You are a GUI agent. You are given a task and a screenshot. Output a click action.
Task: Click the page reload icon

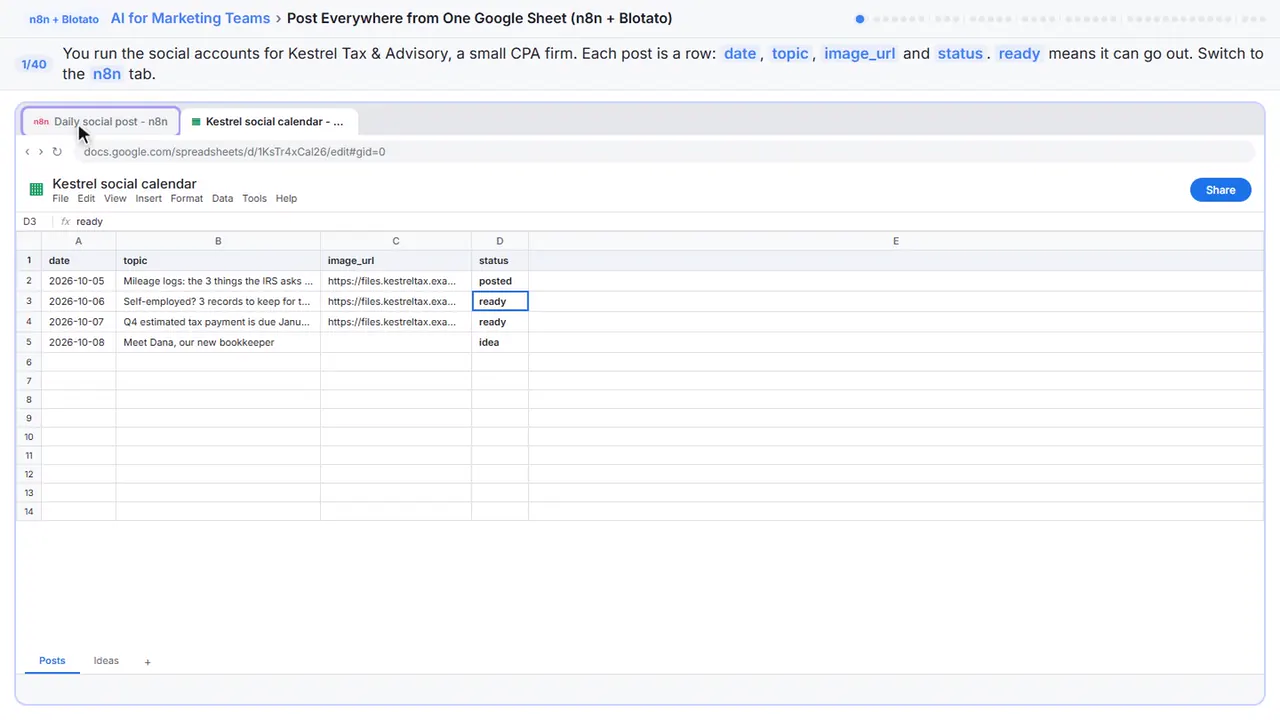(57, 152)
